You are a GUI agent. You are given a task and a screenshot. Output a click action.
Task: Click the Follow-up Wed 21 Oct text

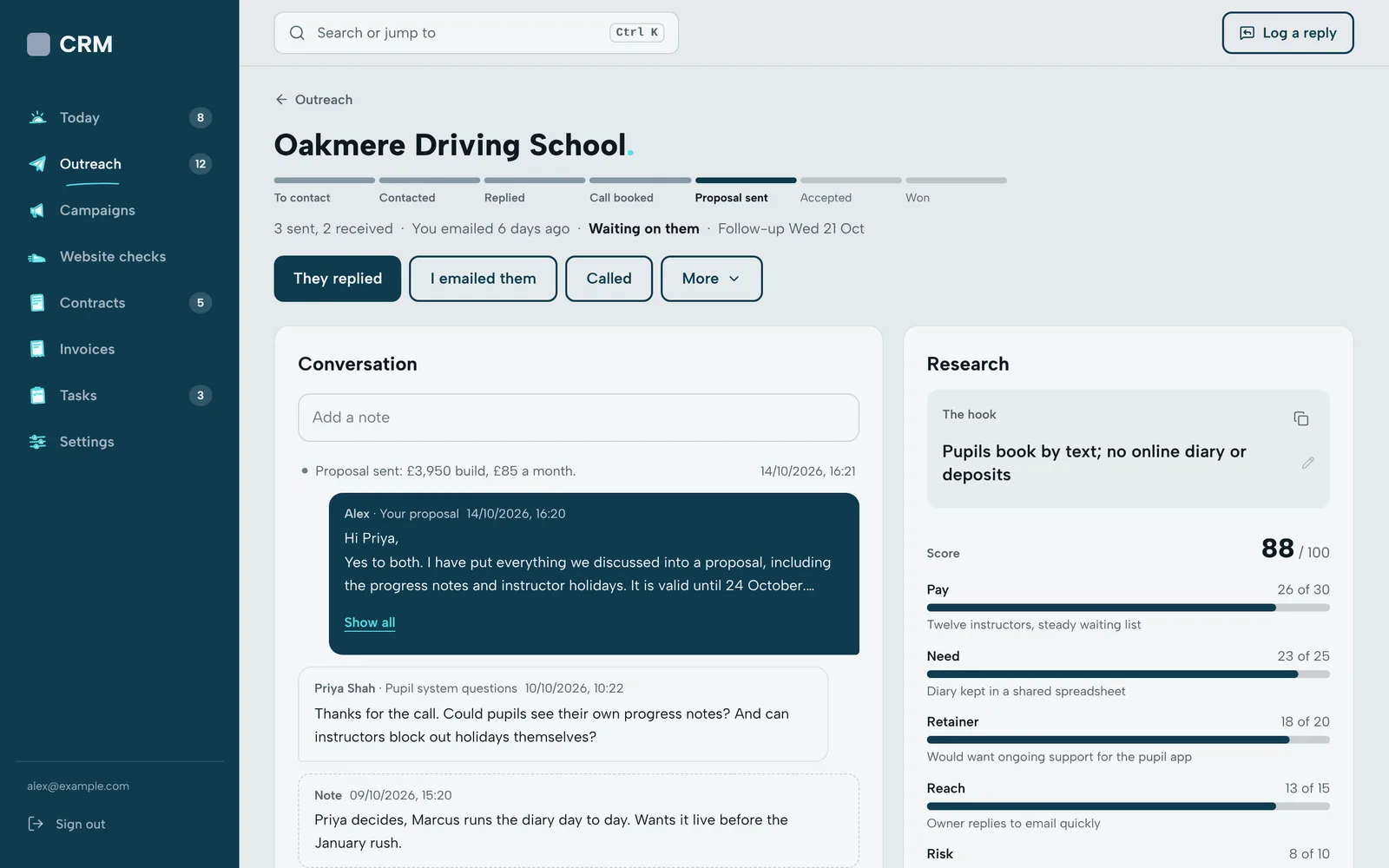(x=791, y=228)
